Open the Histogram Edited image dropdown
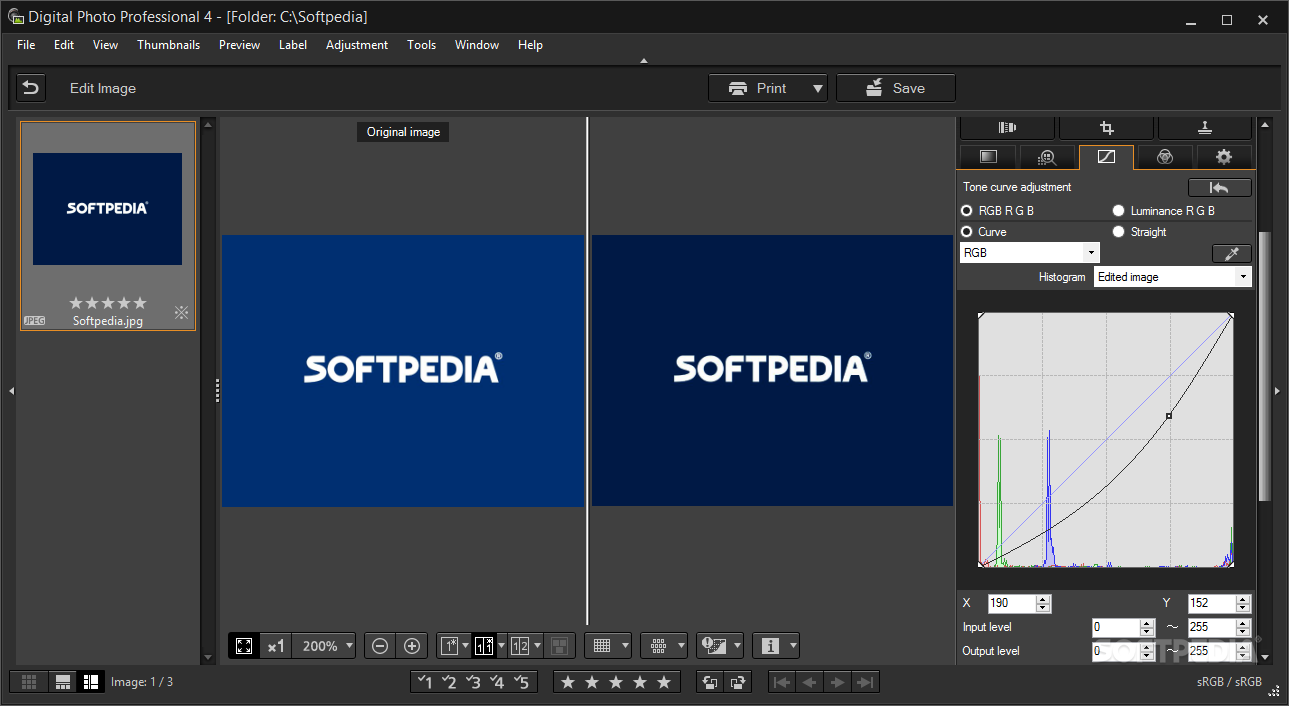 [x=1172, y=277]
